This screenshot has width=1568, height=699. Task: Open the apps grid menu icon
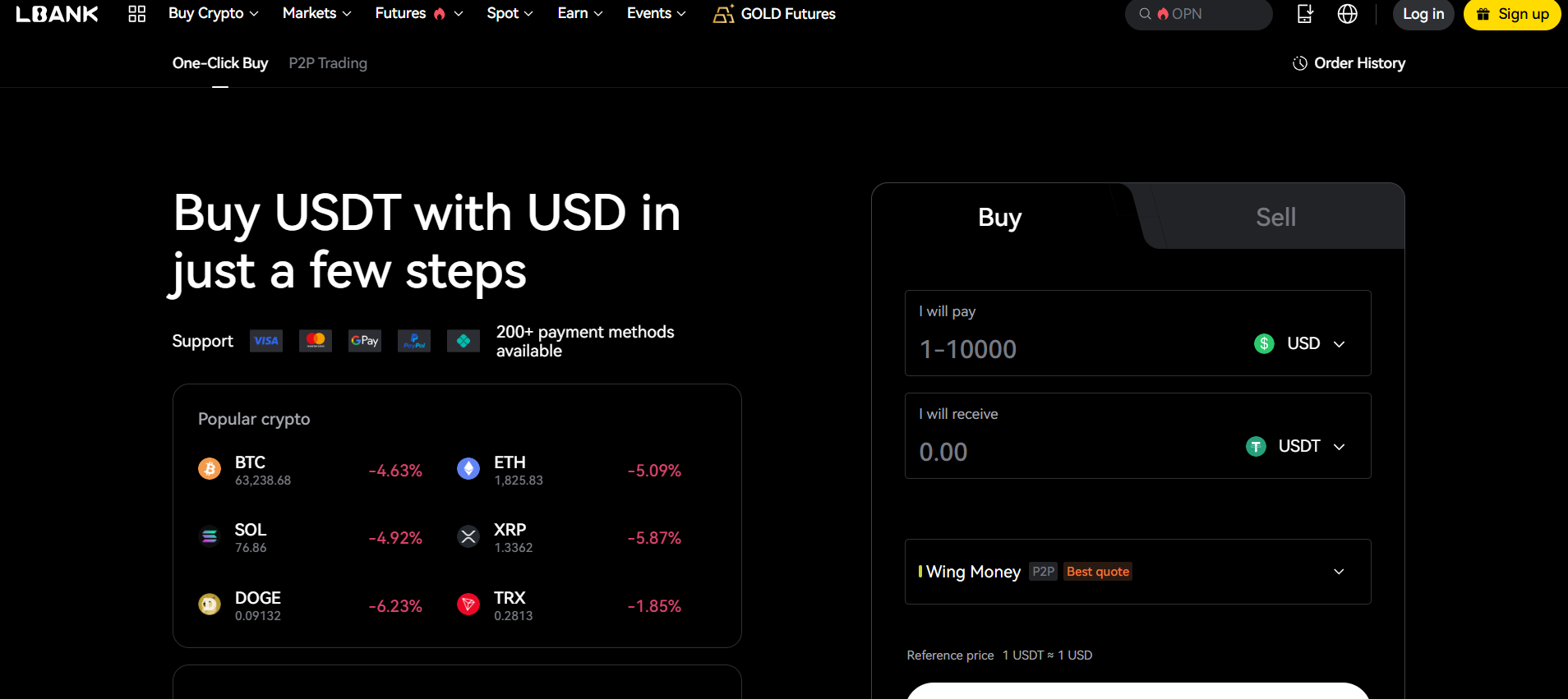pos(137,14)
